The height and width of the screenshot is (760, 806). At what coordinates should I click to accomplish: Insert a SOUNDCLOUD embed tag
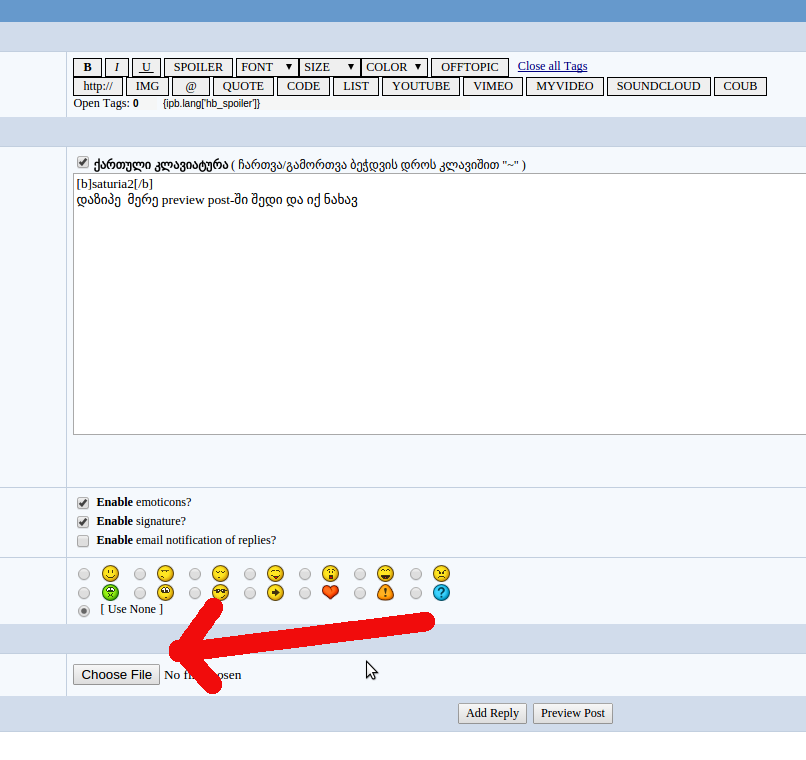658,86
